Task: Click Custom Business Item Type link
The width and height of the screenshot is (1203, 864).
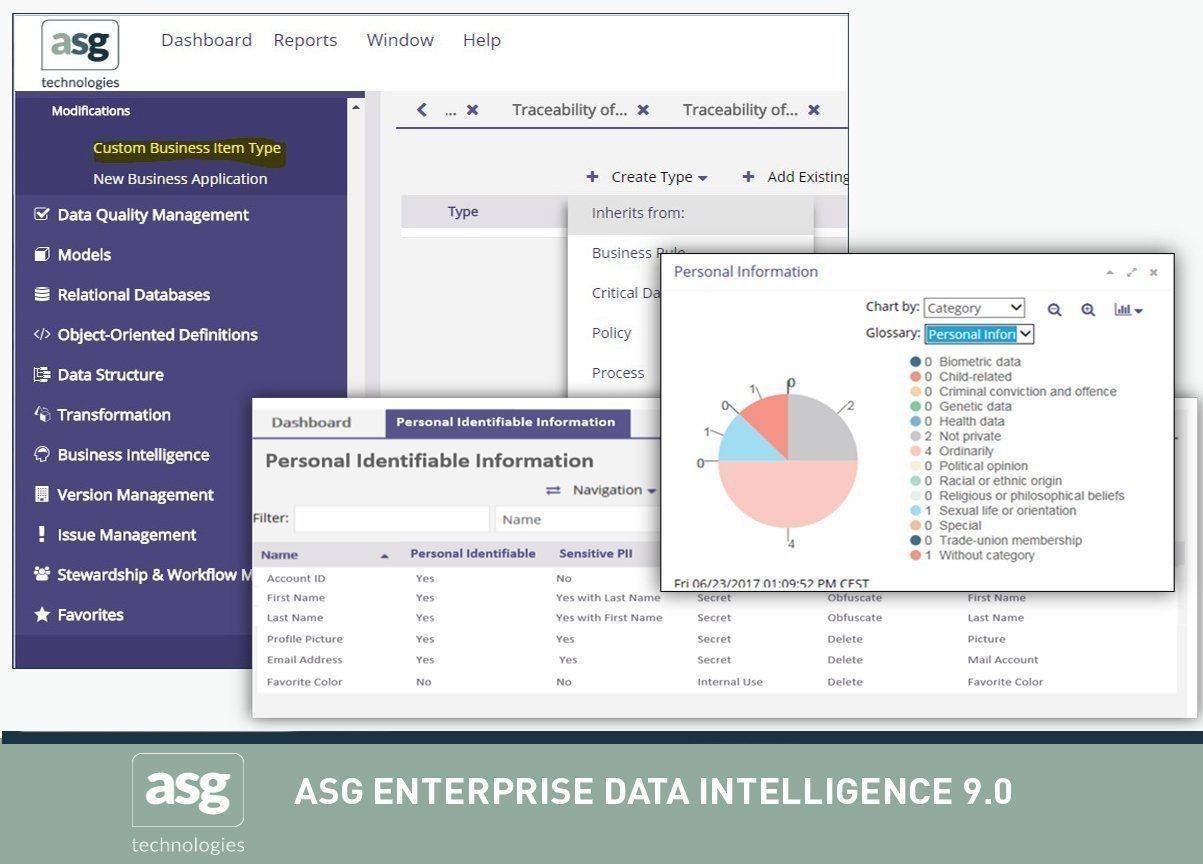Action: (x=187, y=148)
